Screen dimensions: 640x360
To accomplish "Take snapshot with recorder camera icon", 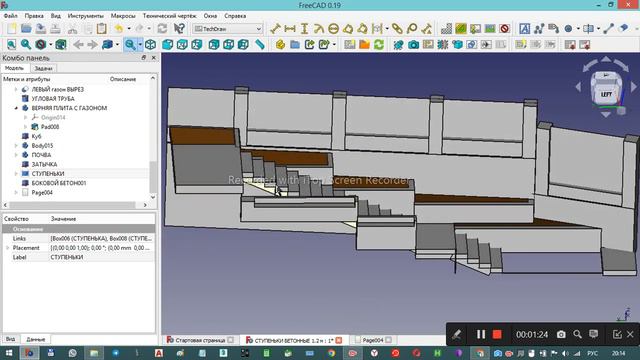I will point(561,334).
